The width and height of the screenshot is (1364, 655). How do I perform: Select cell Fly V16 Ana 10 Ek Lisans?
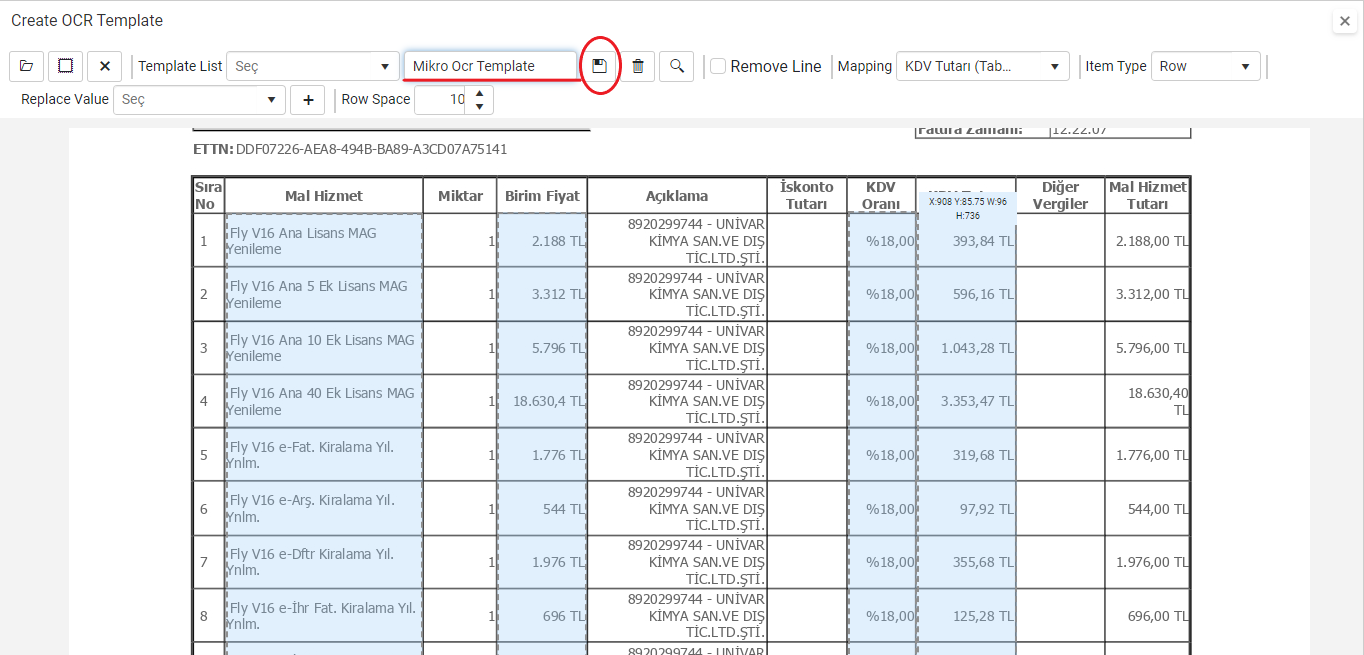[x=324, y=348]
